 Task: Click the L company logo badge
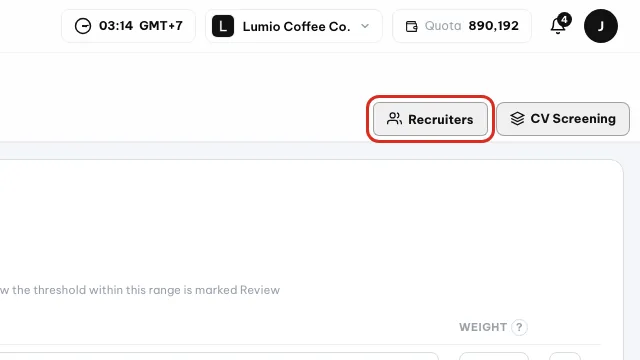[x=223, y=26]
